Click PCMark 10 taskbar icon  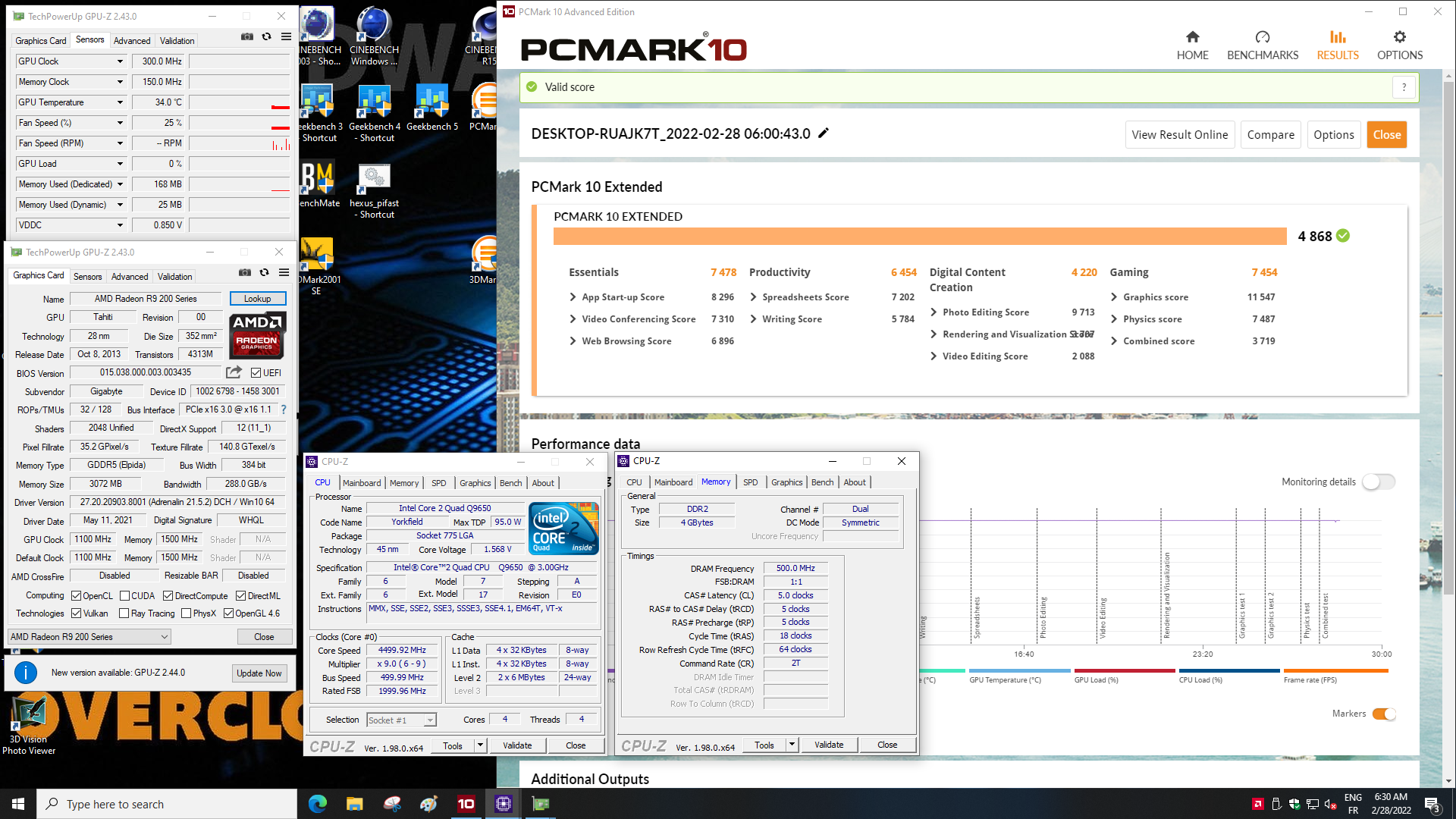466,804
